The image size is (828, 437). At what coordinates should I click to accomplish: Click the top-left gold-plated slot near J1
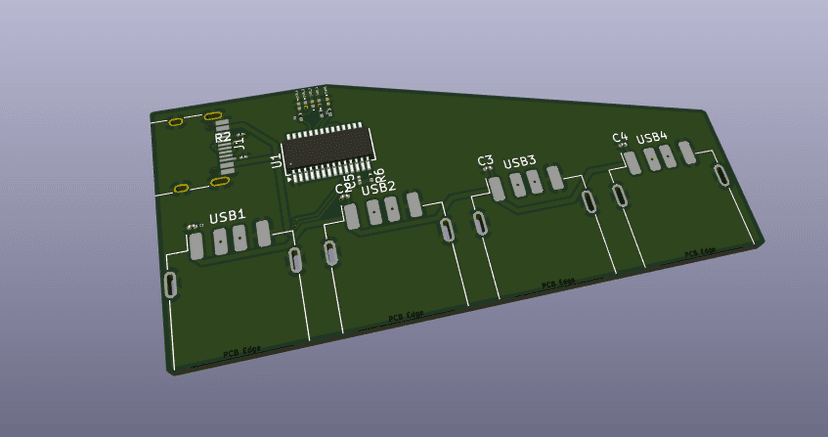[x=175, y=122]
